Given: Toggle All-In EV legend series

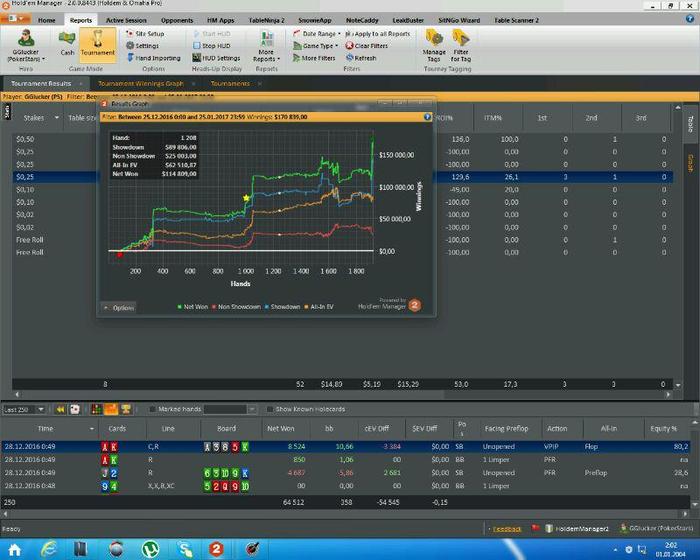Looking at the screenshot, I should tap(319, 307).
